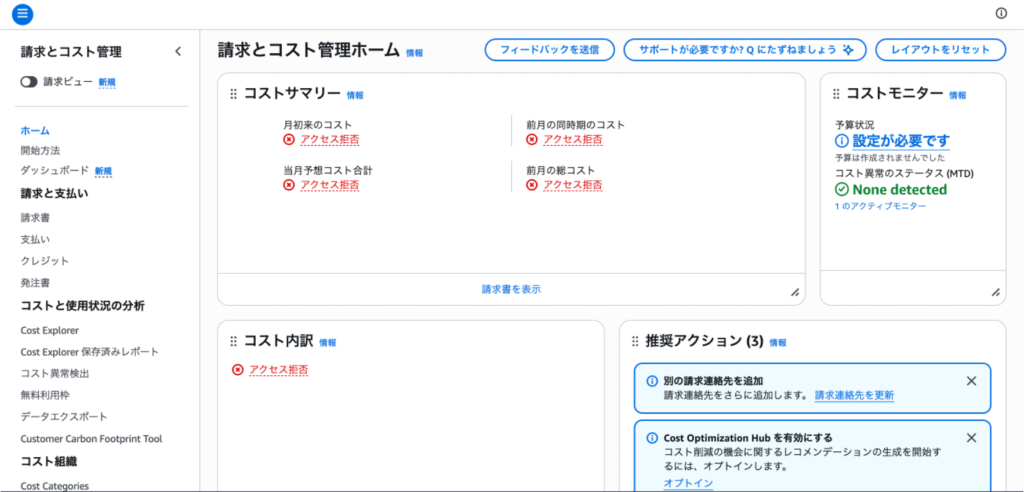Click the 推奨アクション widget drag handle
Screen dimensions: 1024x492
click(x=635, y=342)
